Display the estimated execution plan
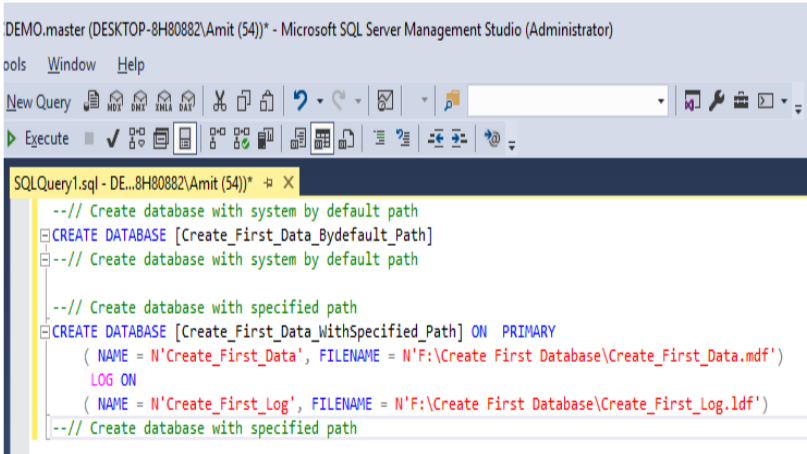This screenshot has height=454, width=807. [x=137, y=138]
